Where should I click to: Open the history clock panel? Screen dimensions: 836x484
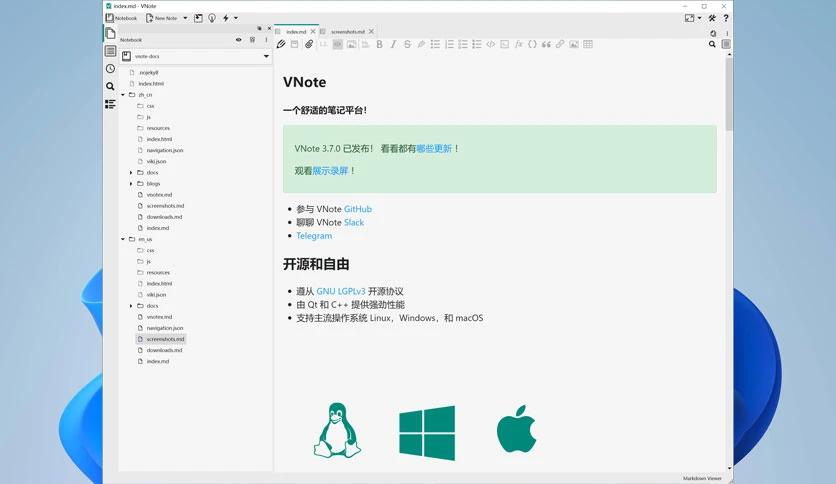[x=110, y=69]
